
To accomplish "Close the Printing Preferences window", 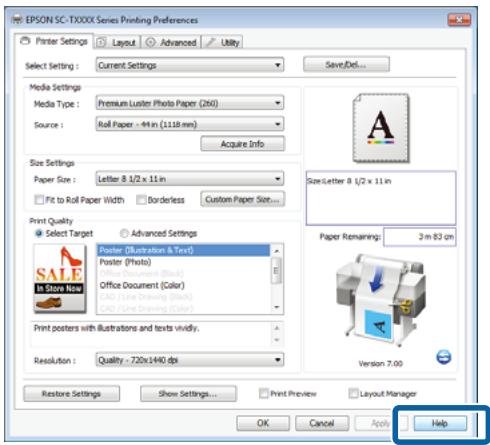I will coord(459,20).
